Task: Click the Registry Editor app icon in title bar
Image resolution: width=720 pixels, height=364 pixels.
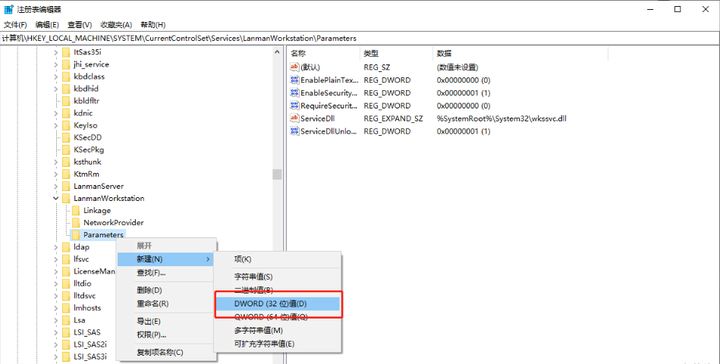Action: pos(9,9)
